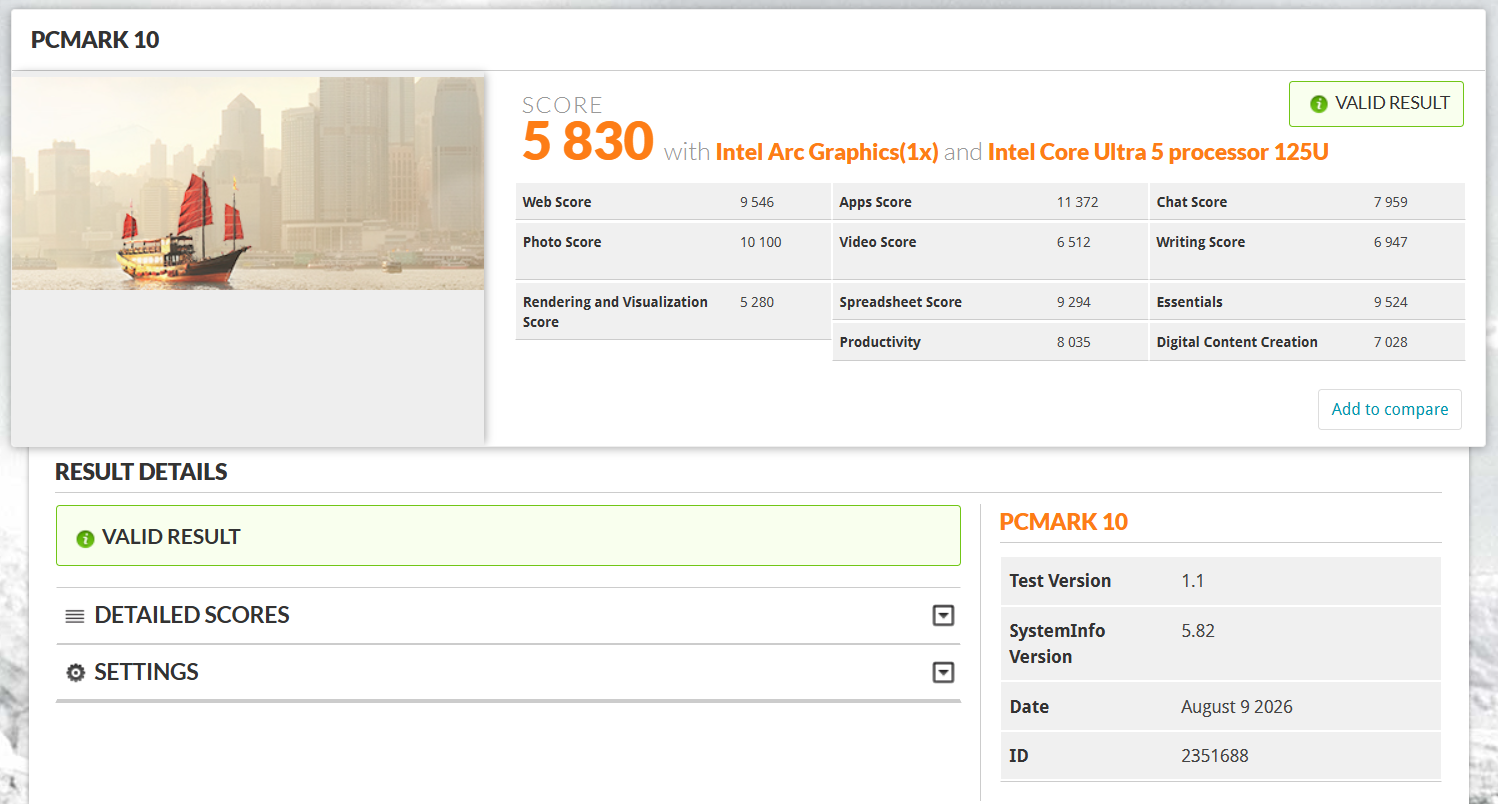1498x804 pixels.
Task: Open the Intel Core Ultra 5 processor 125U link
Action: click(x=1158, y=152)
